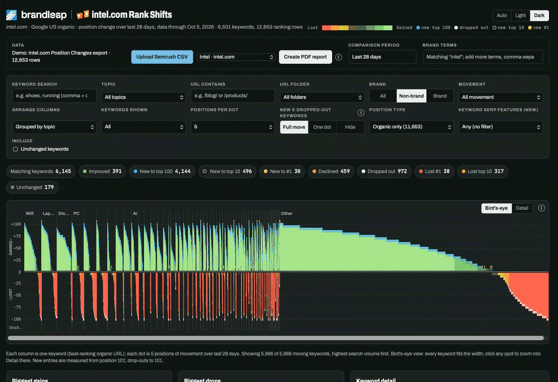The image size is (558, 382).
Task: Click the Lost top 10 chip
Action: (483, 171)
